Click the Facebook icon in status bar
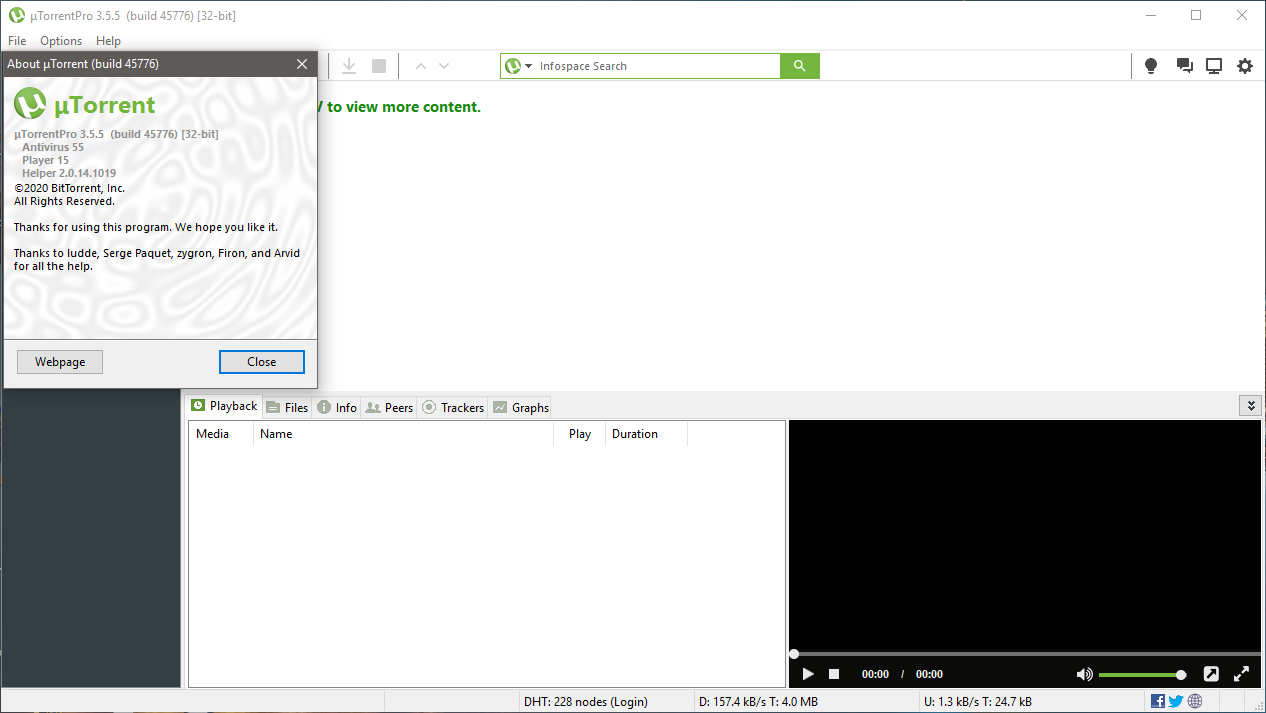This screenshot has height=713, width=1266. 1158,701
